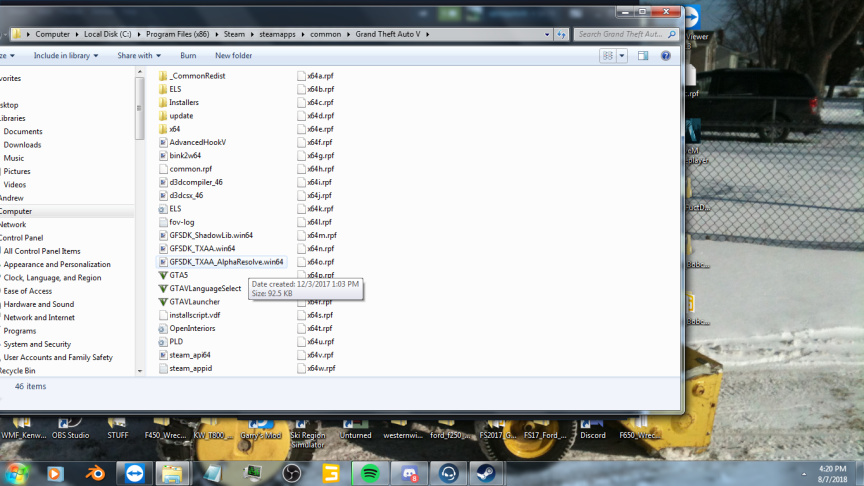Image resolution: width=864 pixels, height=486 pixels.
Task: Click the refresh button beside address bar
Action: click(x=561, y=34)
